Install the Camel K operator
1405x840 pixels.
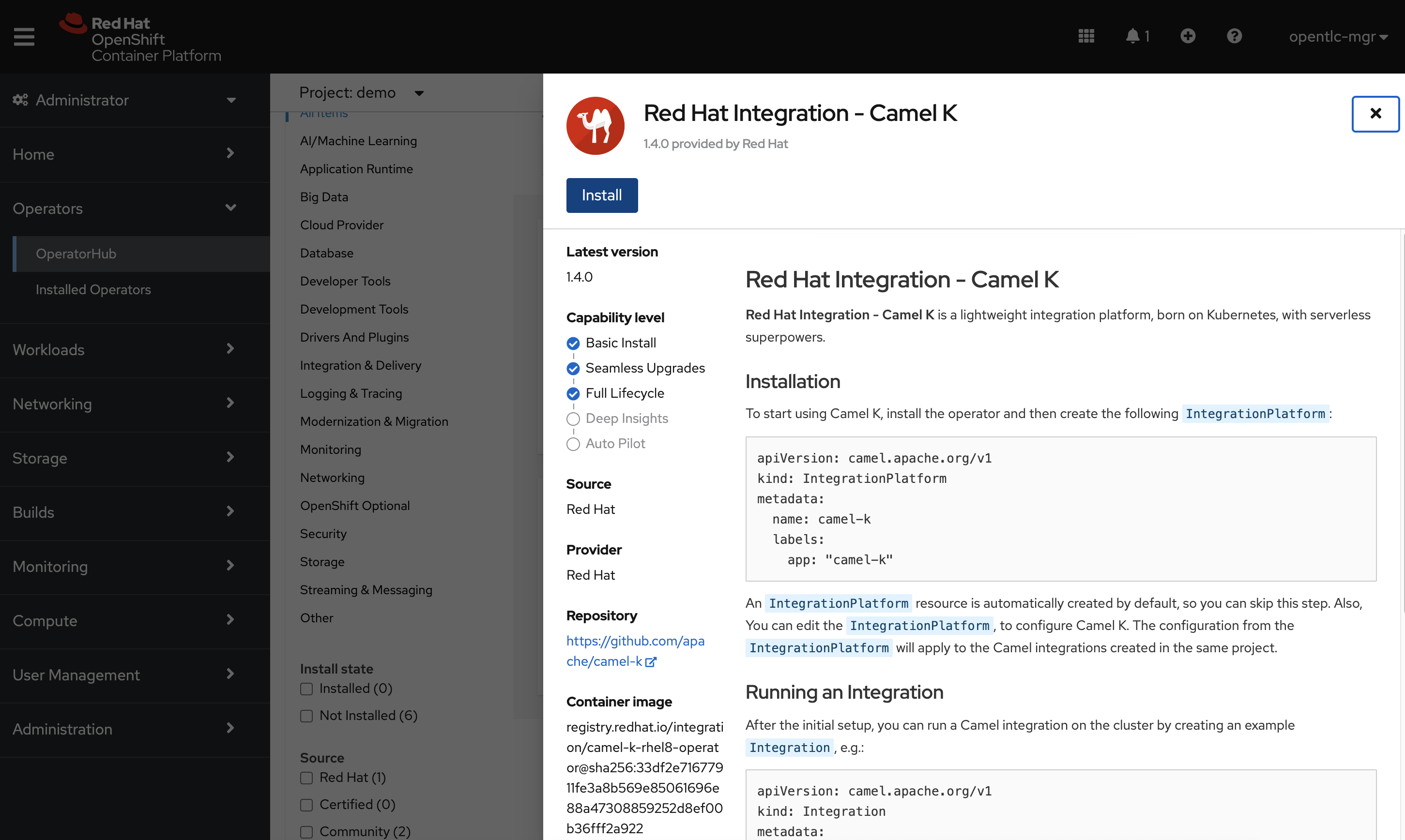pyautogui.click(x=601, y=195)
